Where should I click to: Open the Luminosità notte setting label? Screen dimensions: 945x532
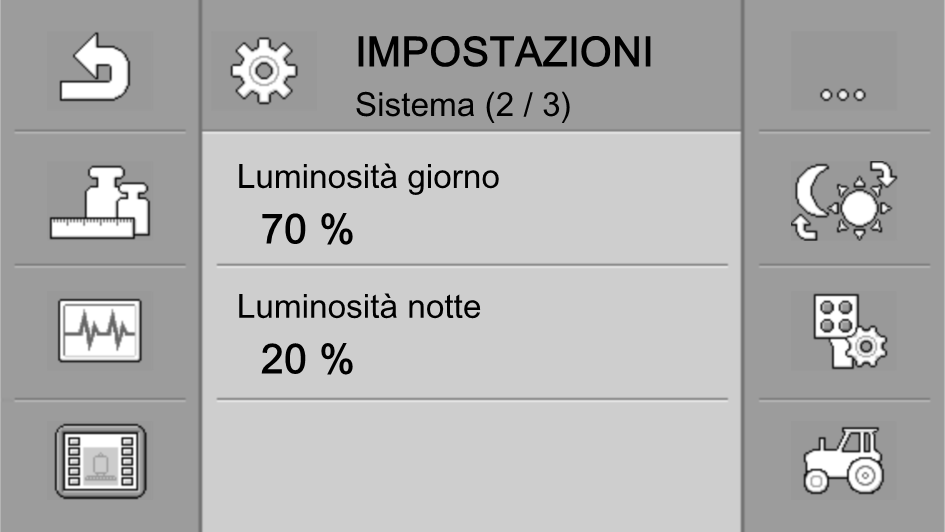[359, 307]
